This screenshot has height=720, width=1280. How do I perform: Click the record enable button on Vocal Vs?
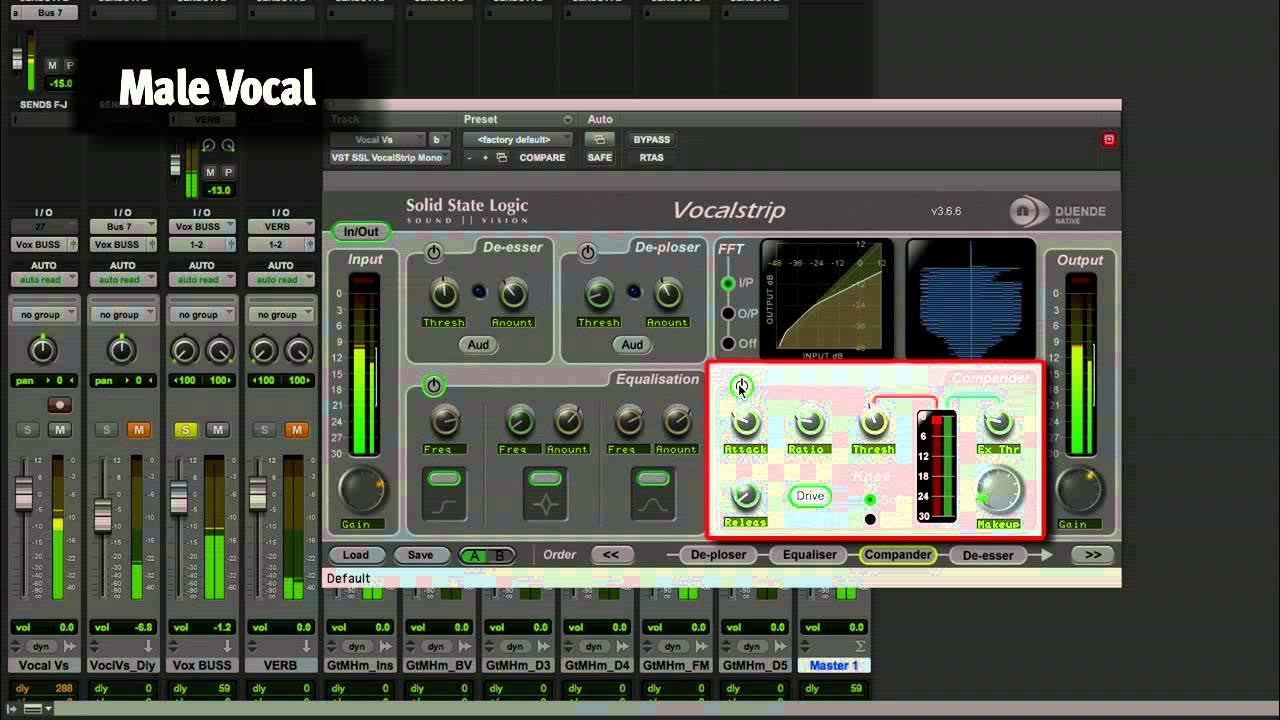60,405
